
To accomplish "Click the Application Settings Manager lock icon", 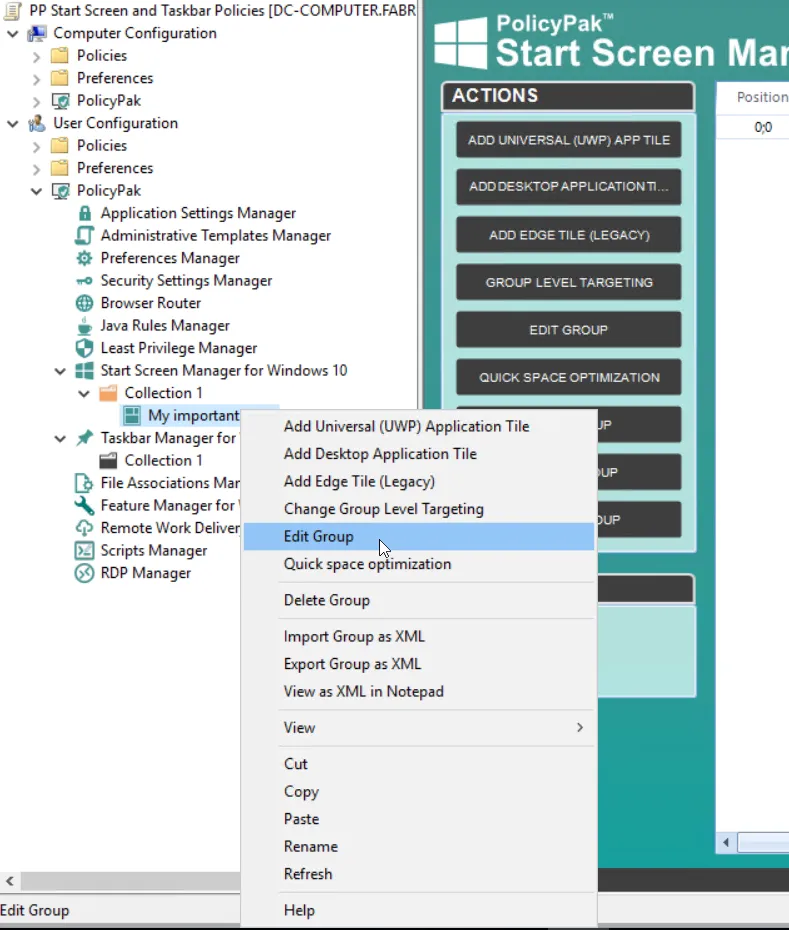I will tap(85, 213).
